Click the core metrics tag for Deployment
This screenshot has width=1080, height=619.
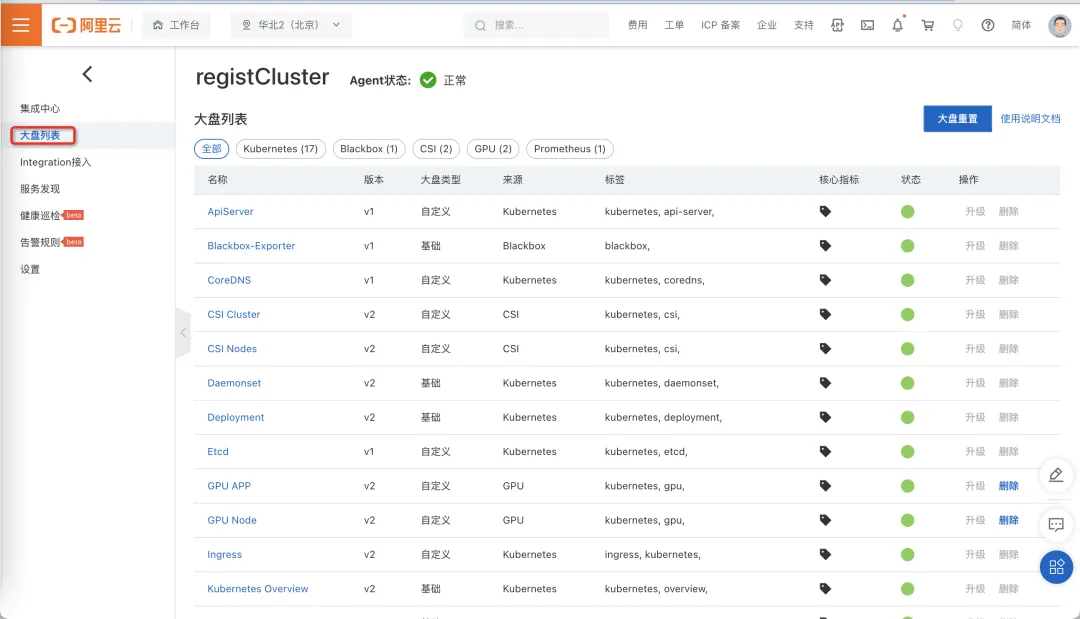(x=825, y=417)
